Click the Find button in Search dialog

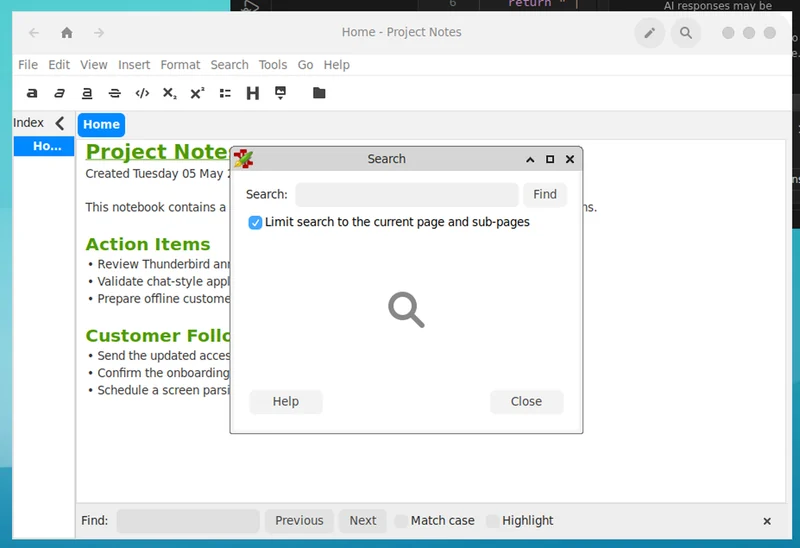[545, 194]
